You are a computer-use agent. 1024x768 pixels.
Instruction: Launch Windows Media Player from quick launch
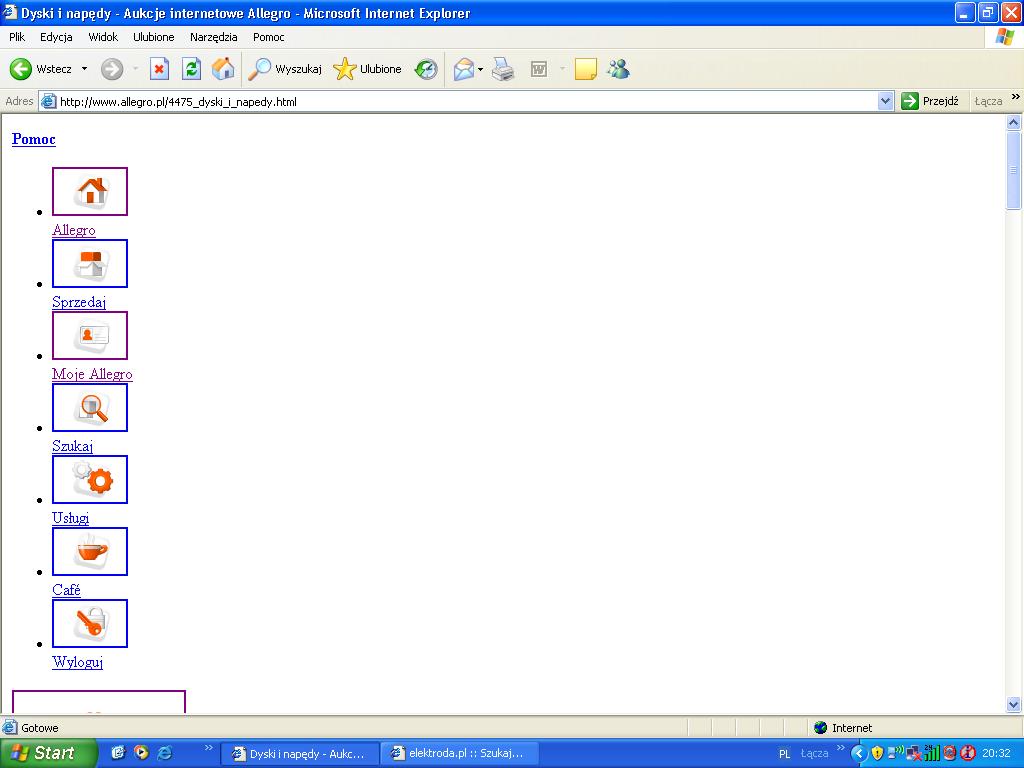click(x=141, y=753)
